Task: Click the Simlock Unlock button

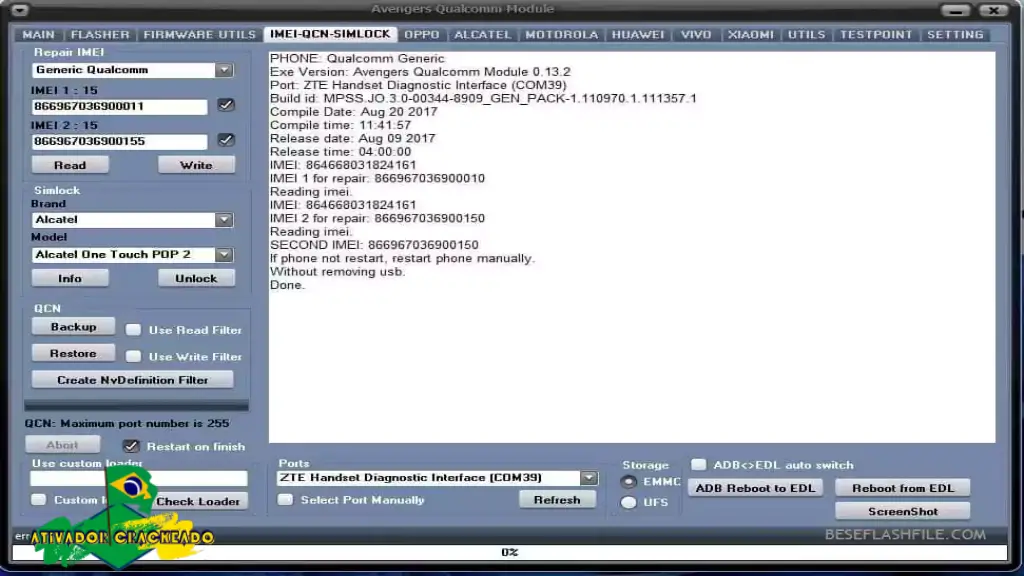Action: [196, 278]
